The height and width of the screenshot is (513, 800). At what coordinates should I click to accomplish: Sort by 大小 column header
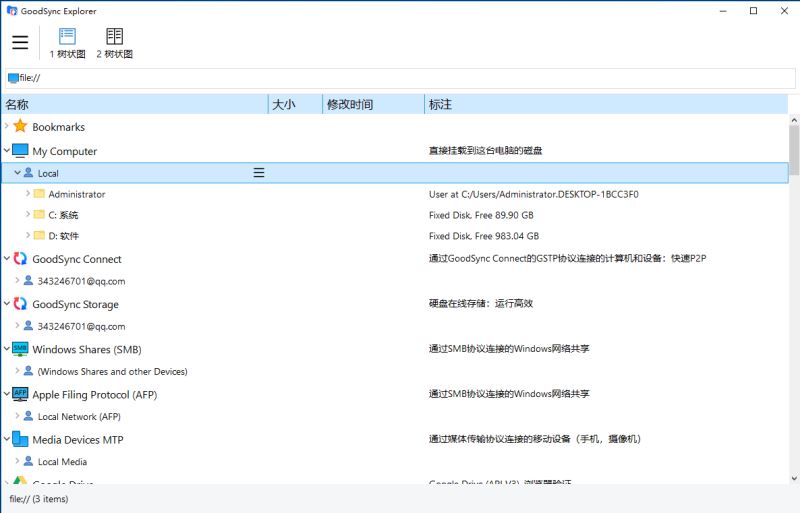tap(295, 104)
